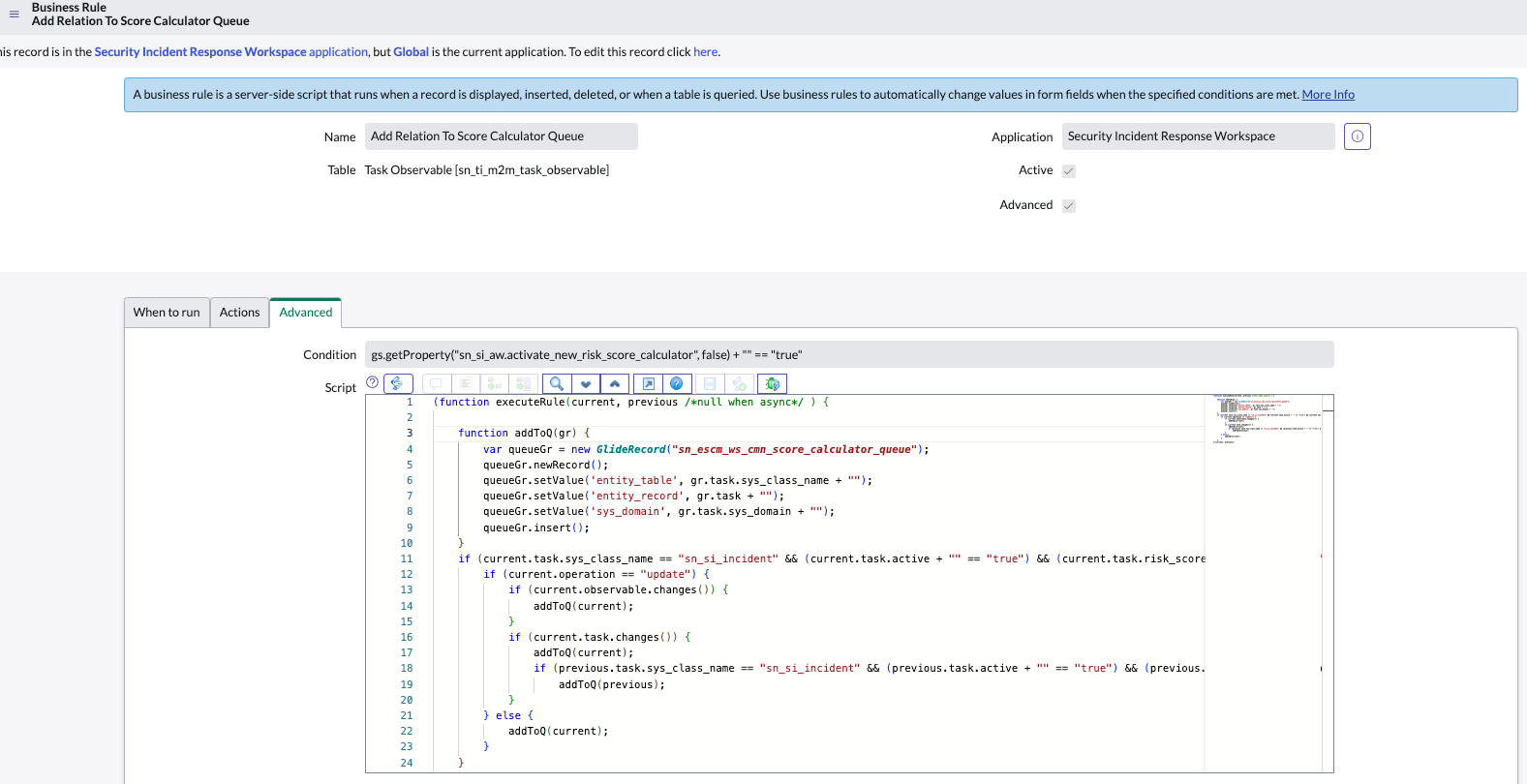The image size is (1527, 784).
Task: Open the Script Debugger bug icon
Action: click(x=773, y=384)
